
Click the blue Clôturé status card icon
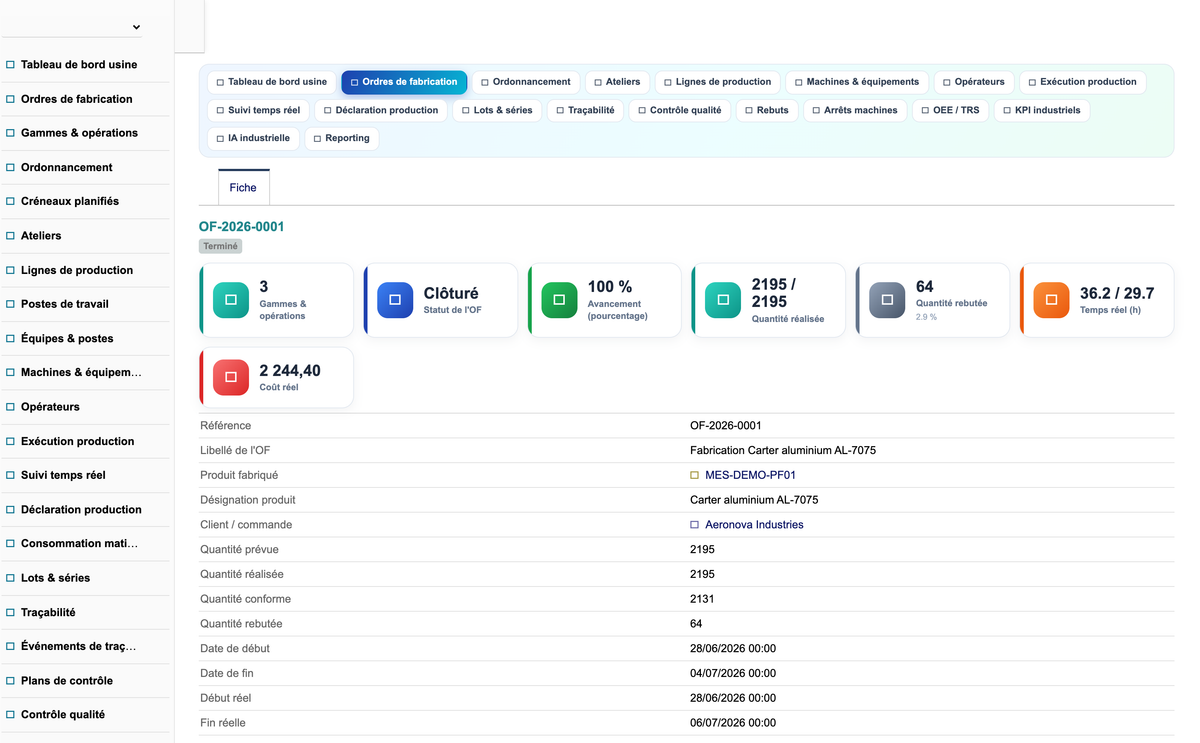395,300
